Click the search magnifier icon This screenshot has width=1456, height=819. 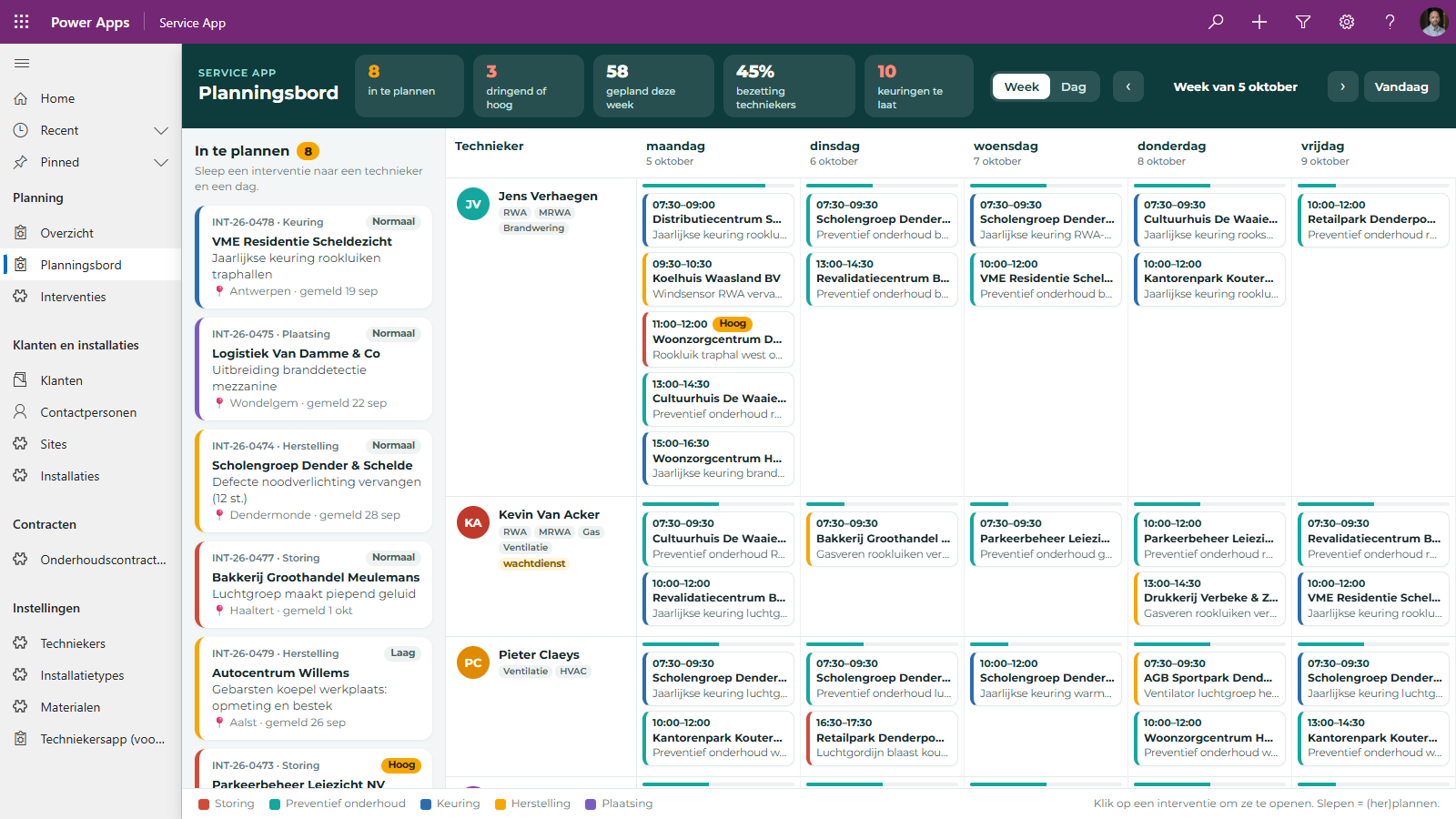1216,22
